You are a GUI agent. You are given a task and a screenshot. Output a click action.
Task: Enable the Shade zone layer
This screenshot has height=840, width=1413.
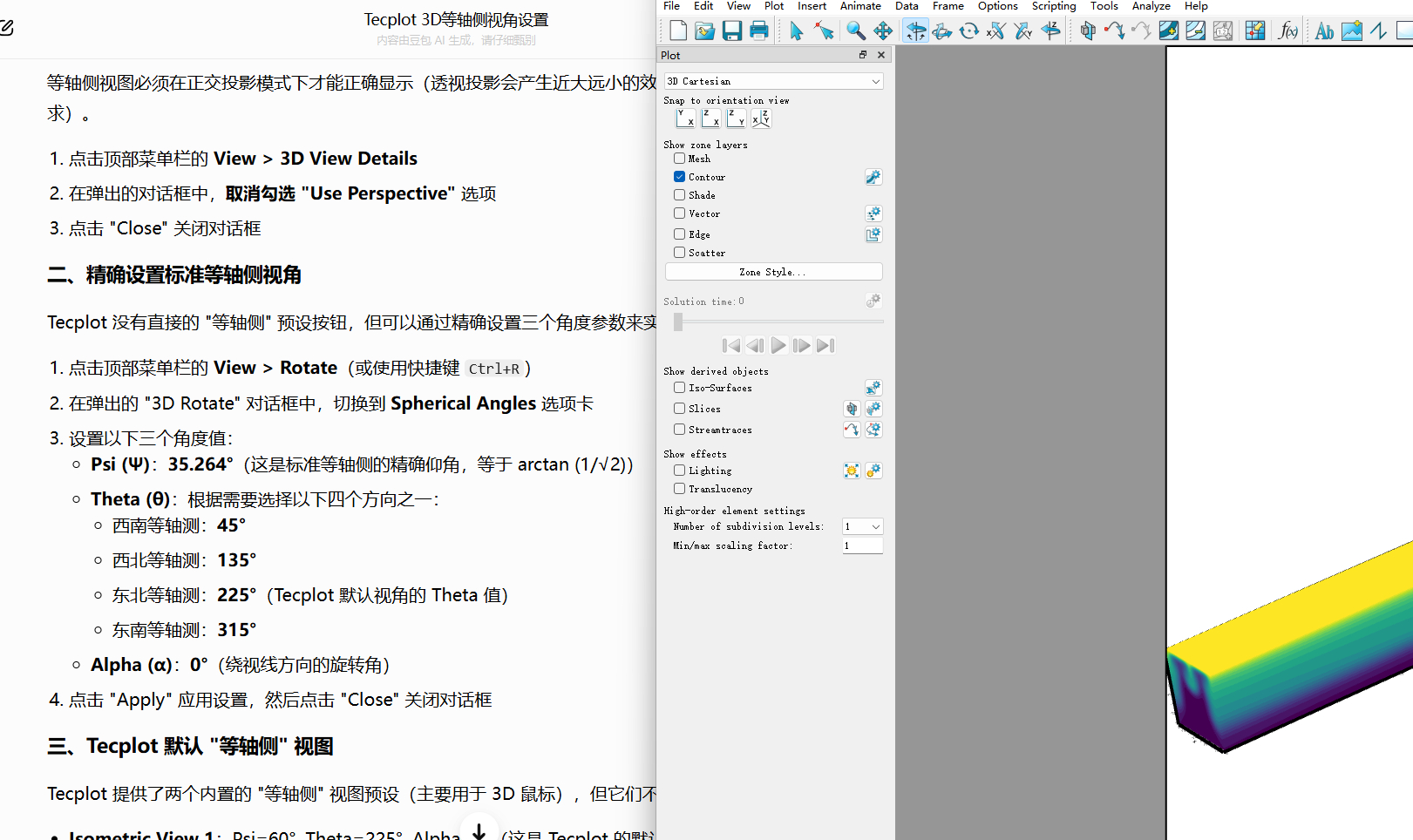click(x=679, y=195)
